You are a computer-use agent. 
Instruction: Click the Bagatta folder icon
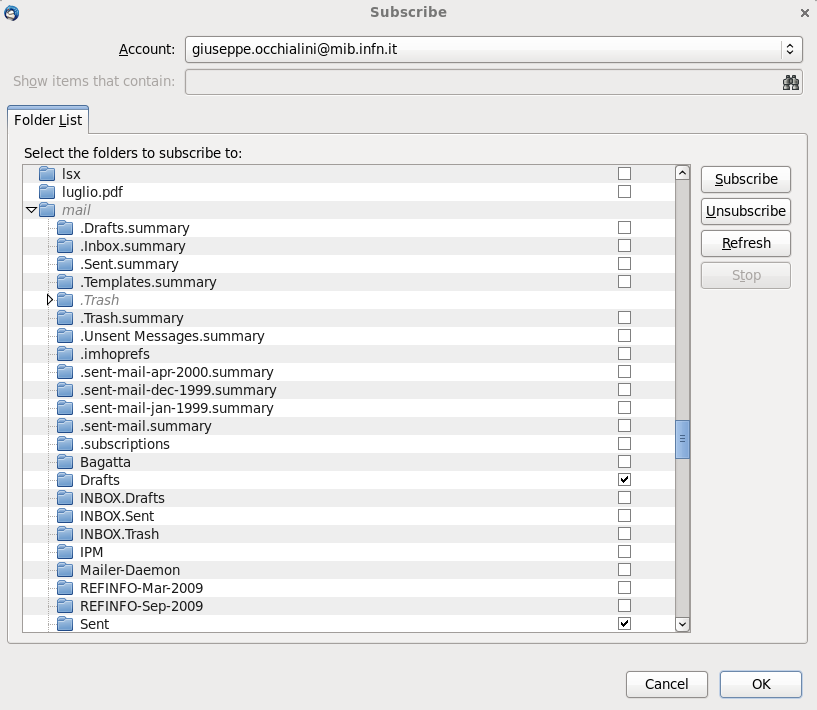[65, 462]
